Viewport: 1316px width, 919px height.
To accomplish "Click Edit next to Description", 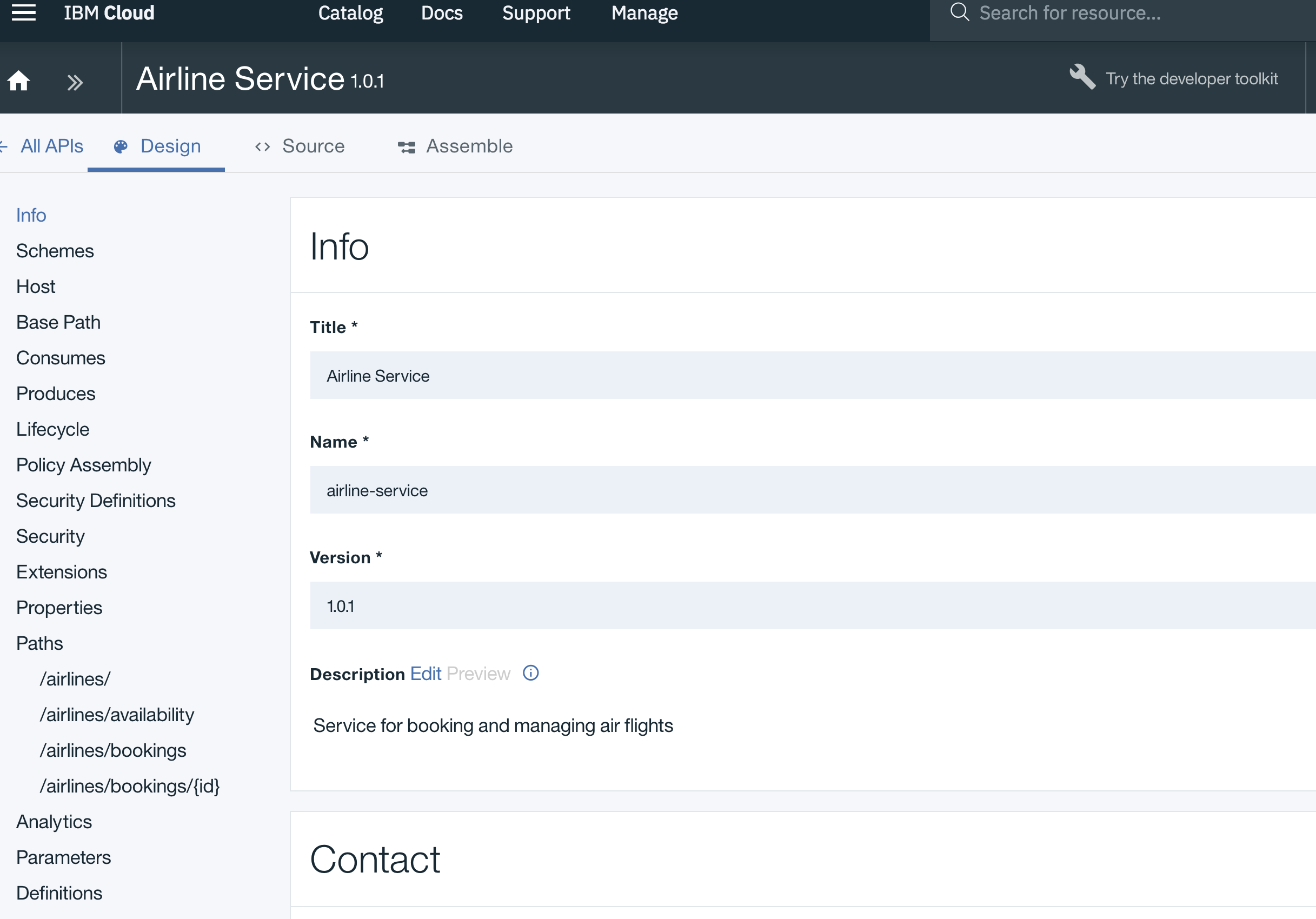I will [x=426, y=673].
